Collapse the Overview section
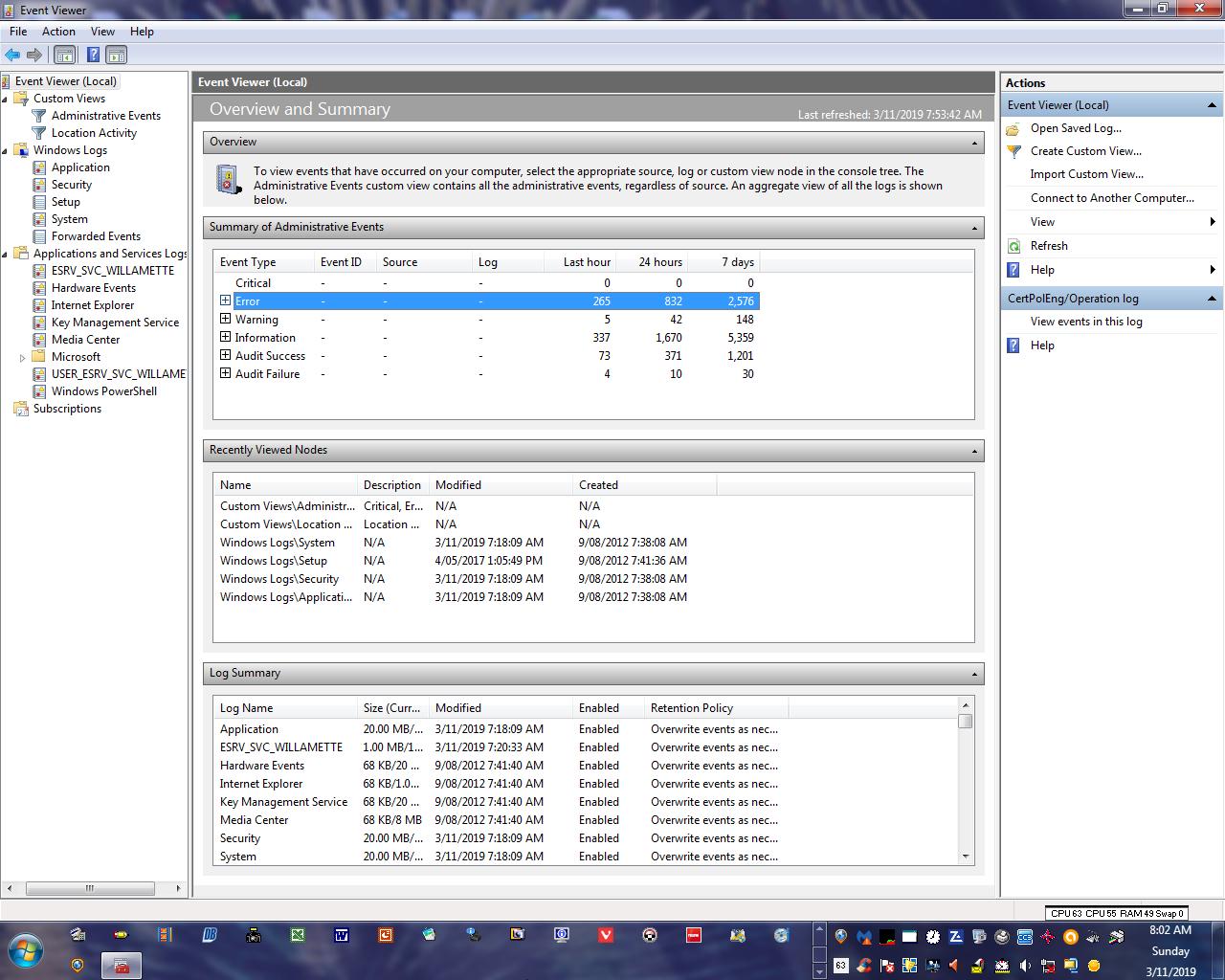Screen dimensions: 1225x980 [x=974, y=143]
